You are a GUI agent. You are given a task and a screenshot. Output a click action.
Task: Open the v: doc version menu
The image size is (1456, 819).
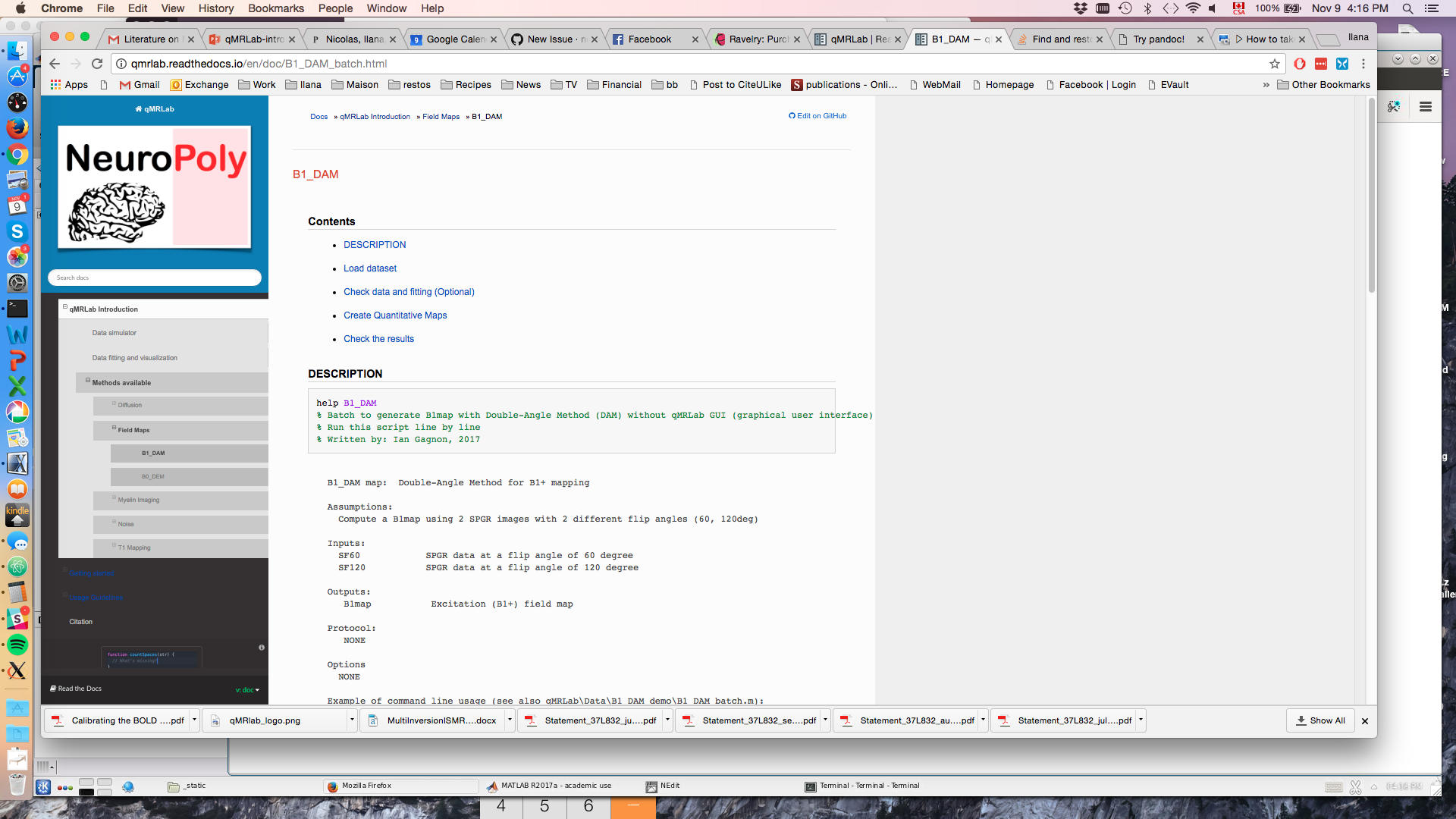[246, 689]
